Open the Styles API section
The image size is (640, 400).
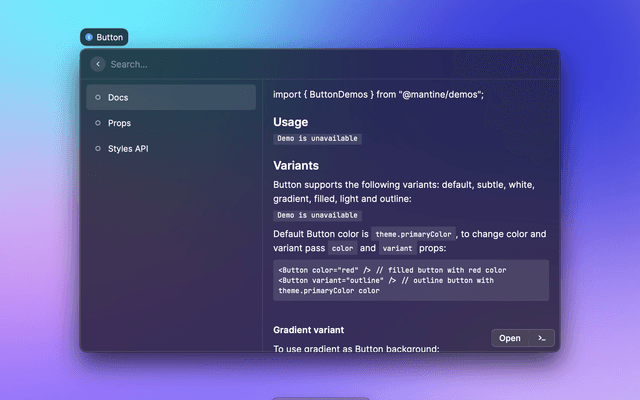(x=170, y=148)
